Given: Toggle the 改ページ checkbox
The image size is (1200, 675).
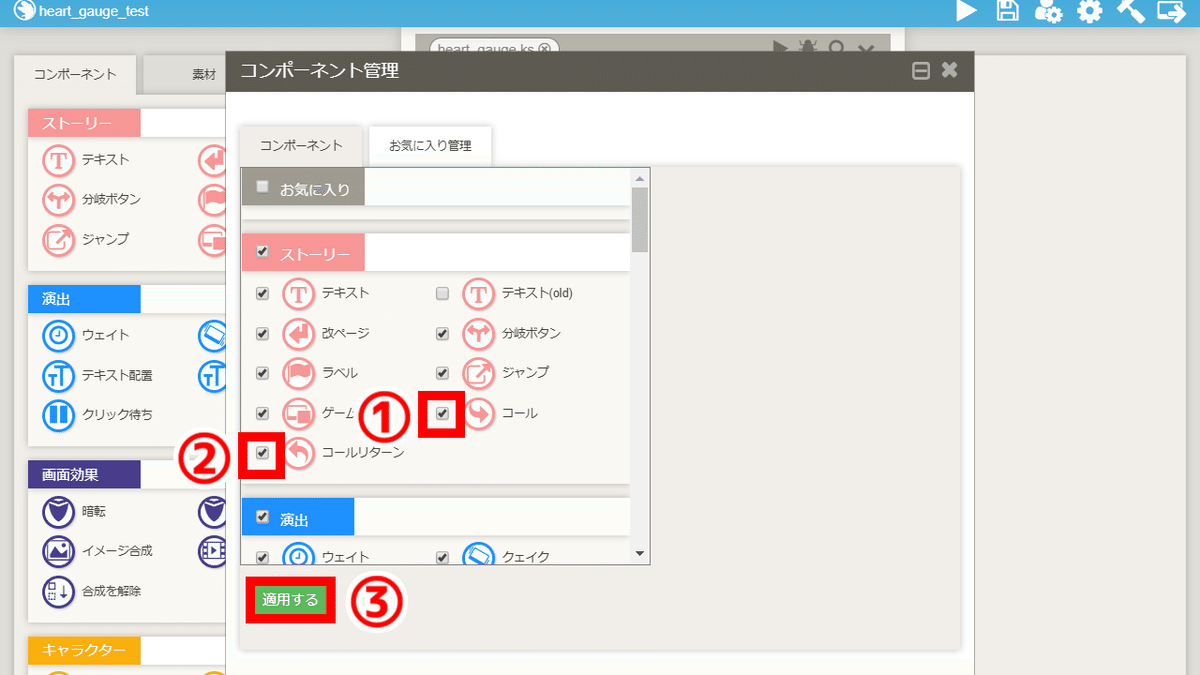Looking at the screenshot, I should coord(262,334).
